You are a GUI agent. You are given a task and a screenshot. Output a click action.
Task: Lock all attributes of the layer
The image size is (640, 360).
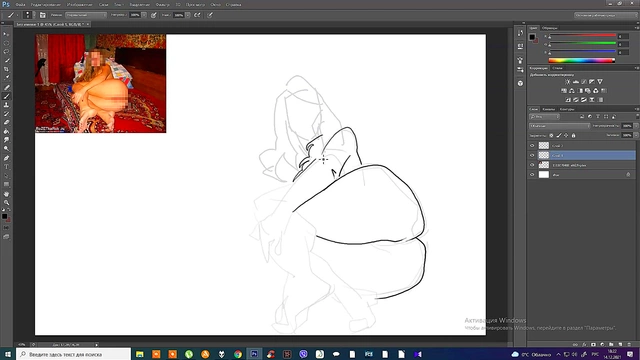573,136
